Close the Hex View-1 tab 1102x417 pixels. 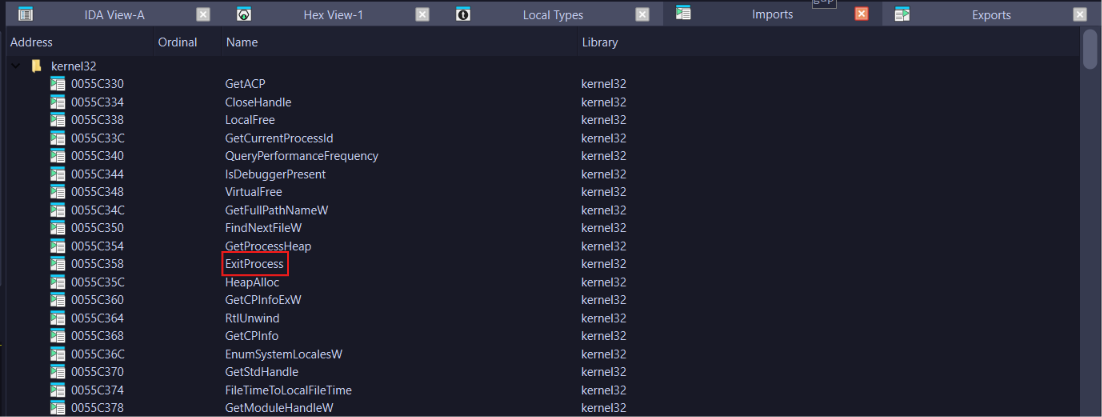422,15
